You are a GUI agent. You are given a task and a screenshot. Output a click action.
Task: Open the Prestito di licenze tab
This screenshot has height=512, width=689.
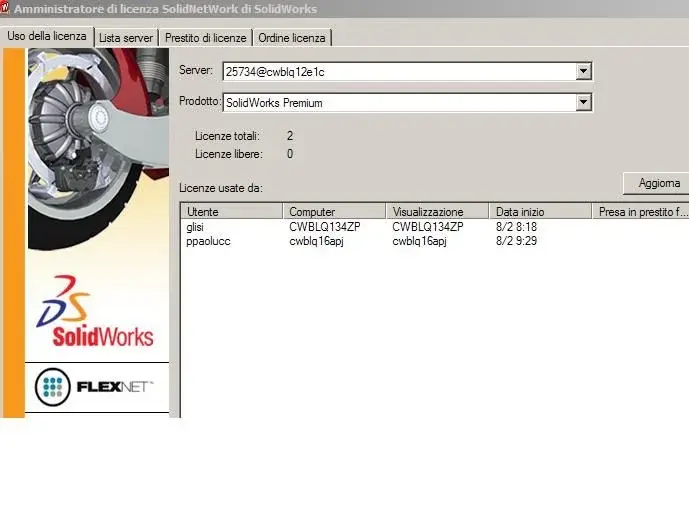[x=206, y=38]
